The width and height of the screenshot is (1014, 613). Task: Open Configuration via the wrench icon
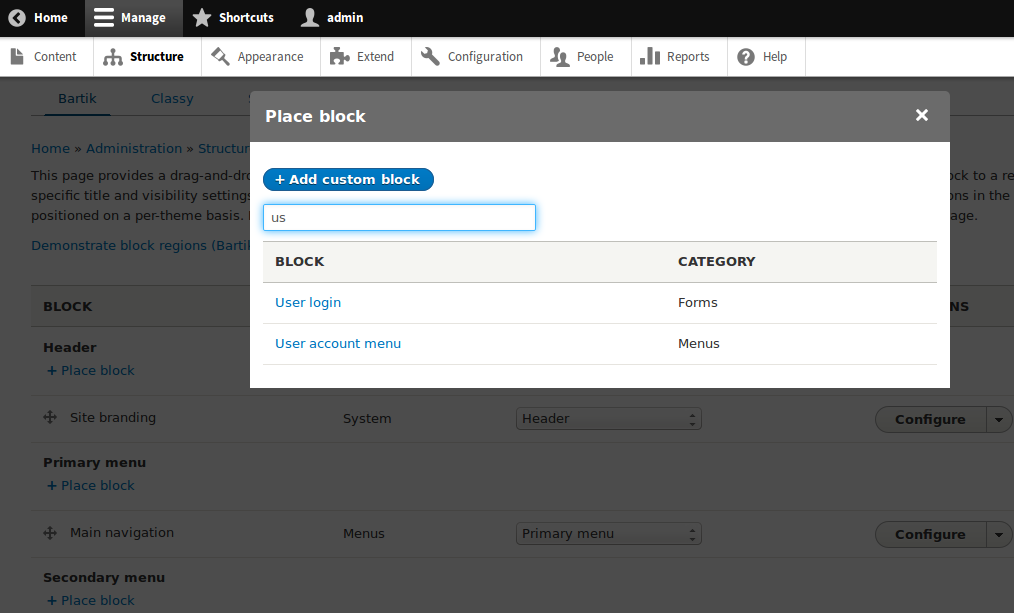click(x=429, y=57)
